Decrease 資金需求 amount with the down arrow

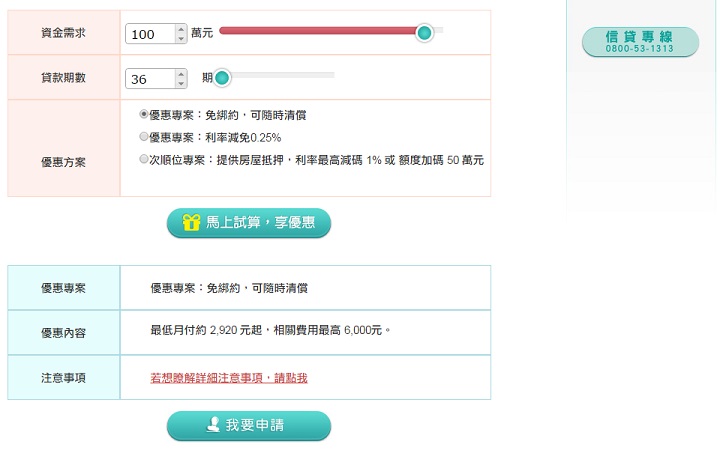(181, 39)
